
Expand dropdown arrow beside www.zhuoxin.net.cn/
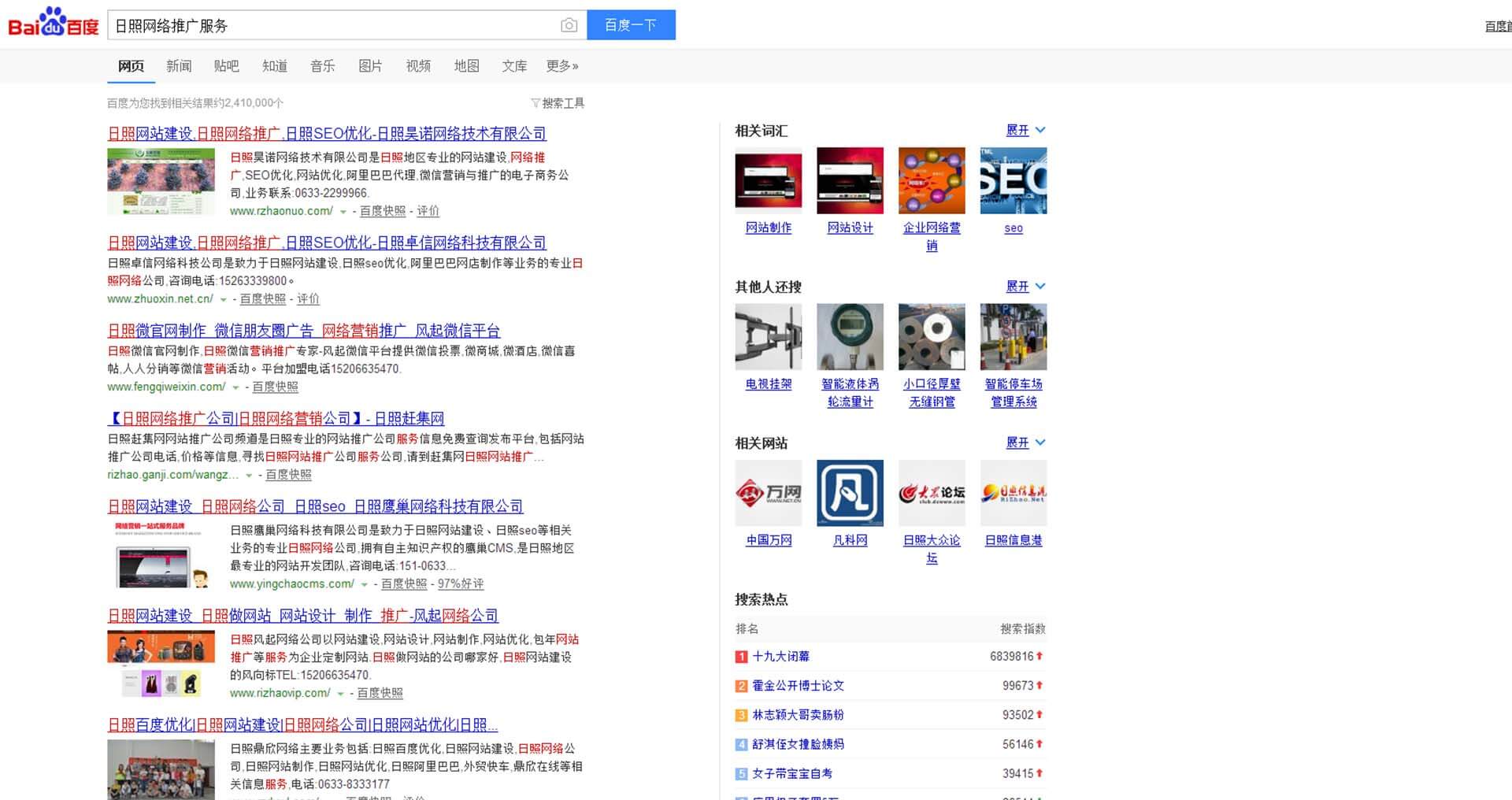(x=223, y=300)
